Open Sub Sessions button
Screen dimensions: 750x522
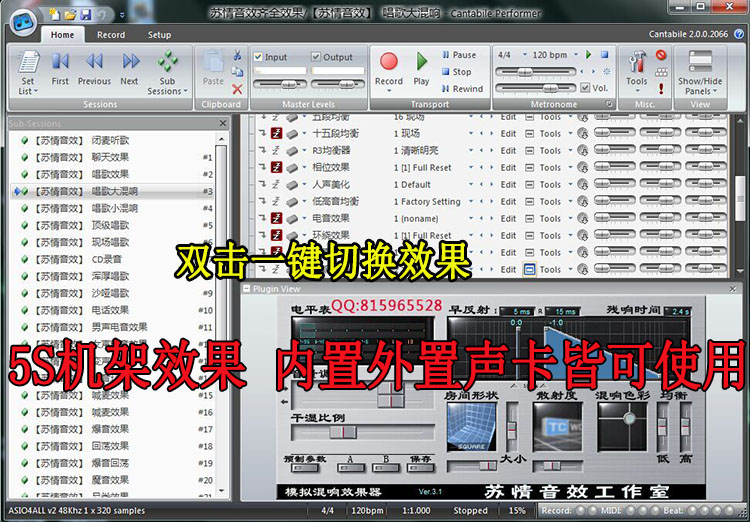[x=167, y=72]
